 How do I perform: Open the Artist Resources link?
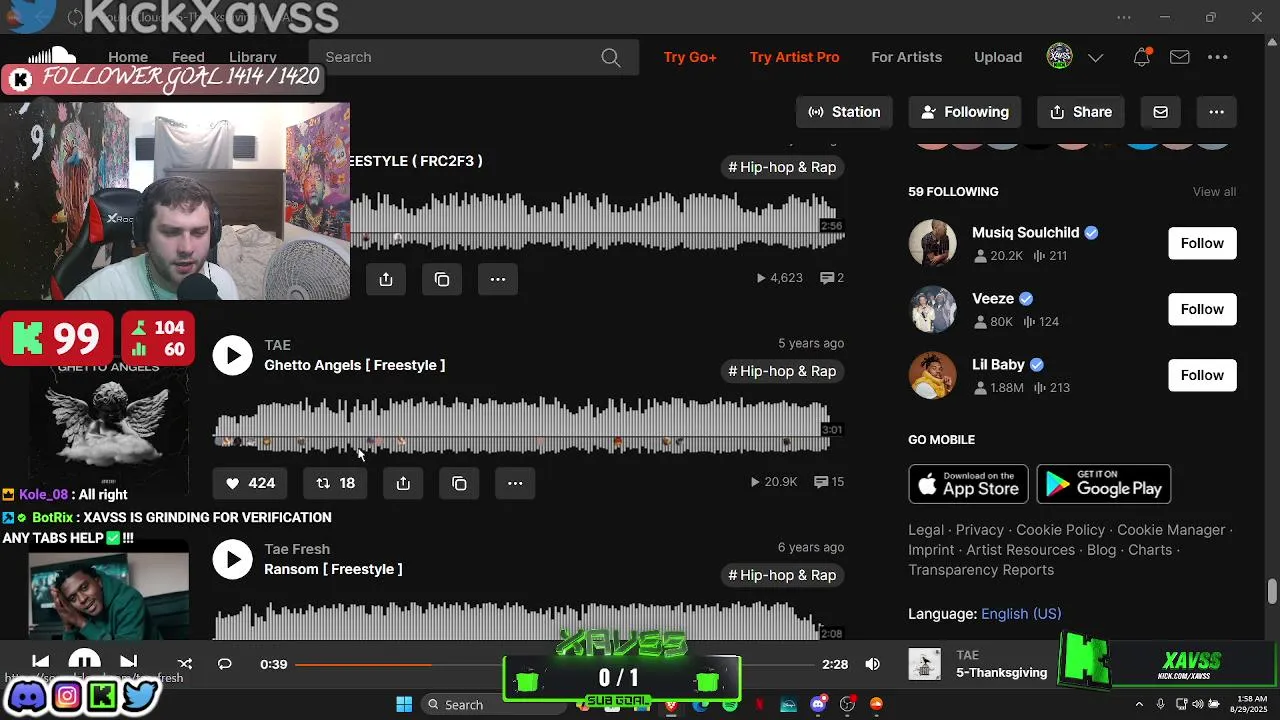click(x=1021, y=550)
